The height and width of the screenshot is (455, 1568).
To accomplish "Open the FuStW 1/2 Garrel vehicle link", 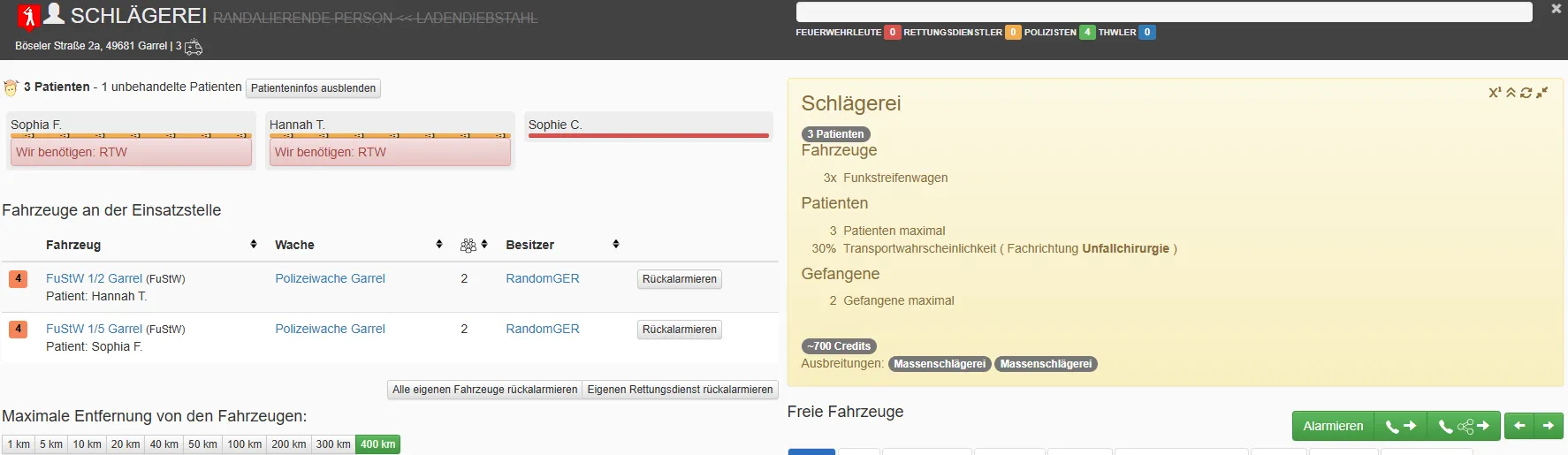I will pyautogui.click(x=94, y=278).
